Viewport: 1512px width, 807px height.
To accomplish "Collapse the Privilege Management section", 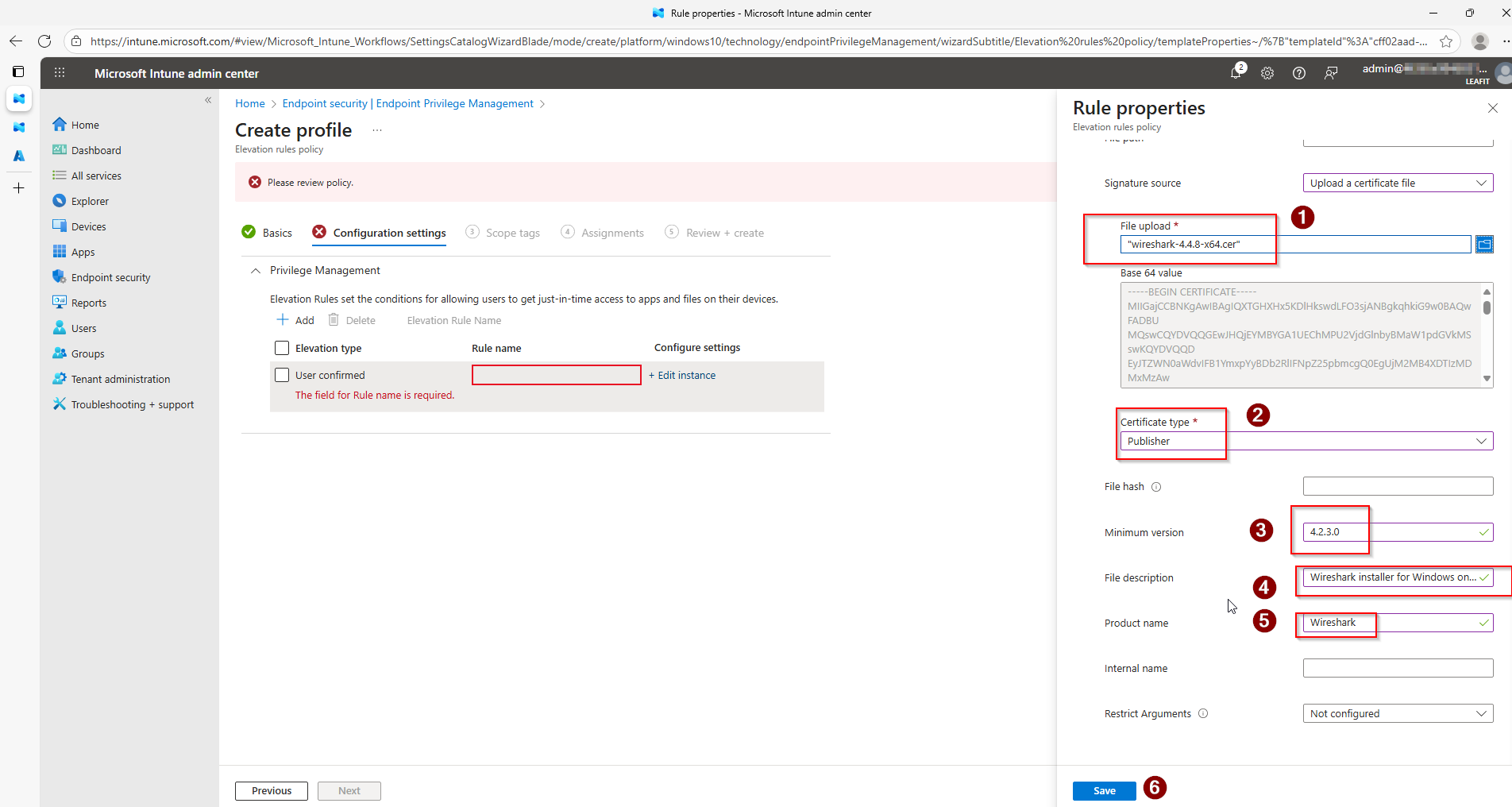I will click(x=256, y=271).
